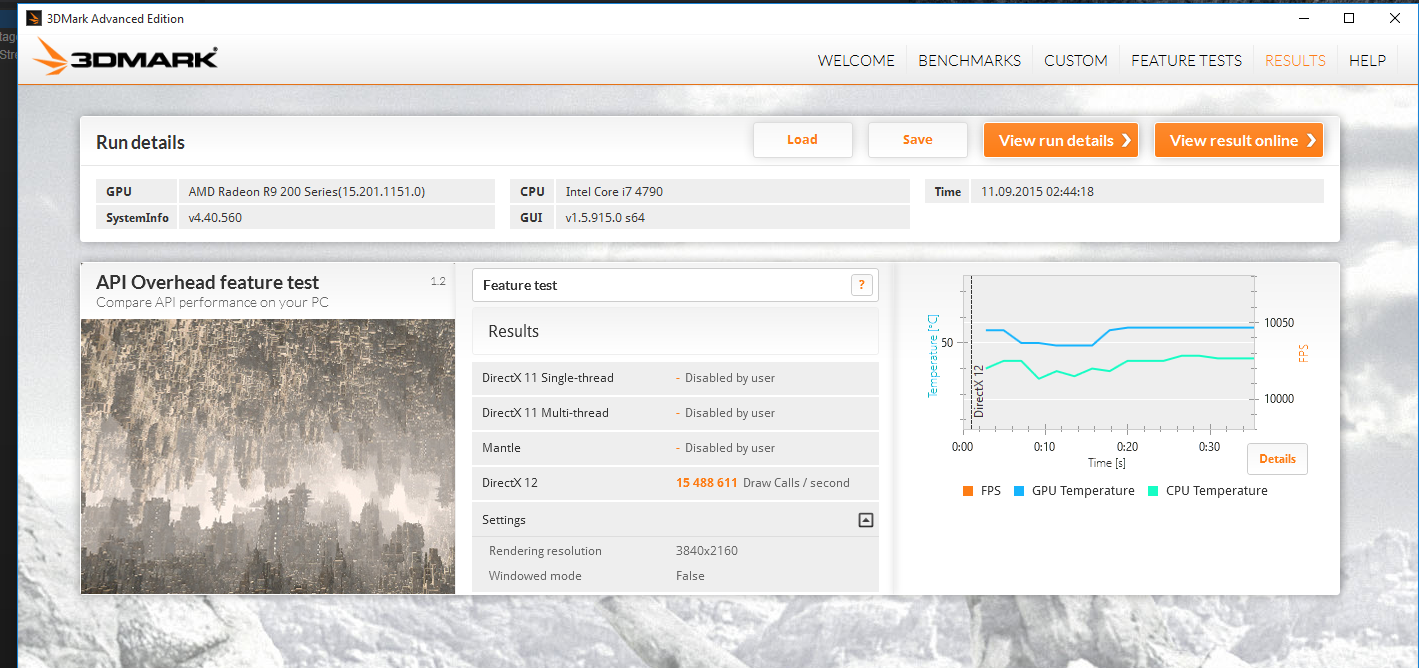Click the Rendering resolution 3840x2160 value
Image resolution: width=1419 pixels, height=668 pixels.
click(707, 551)
